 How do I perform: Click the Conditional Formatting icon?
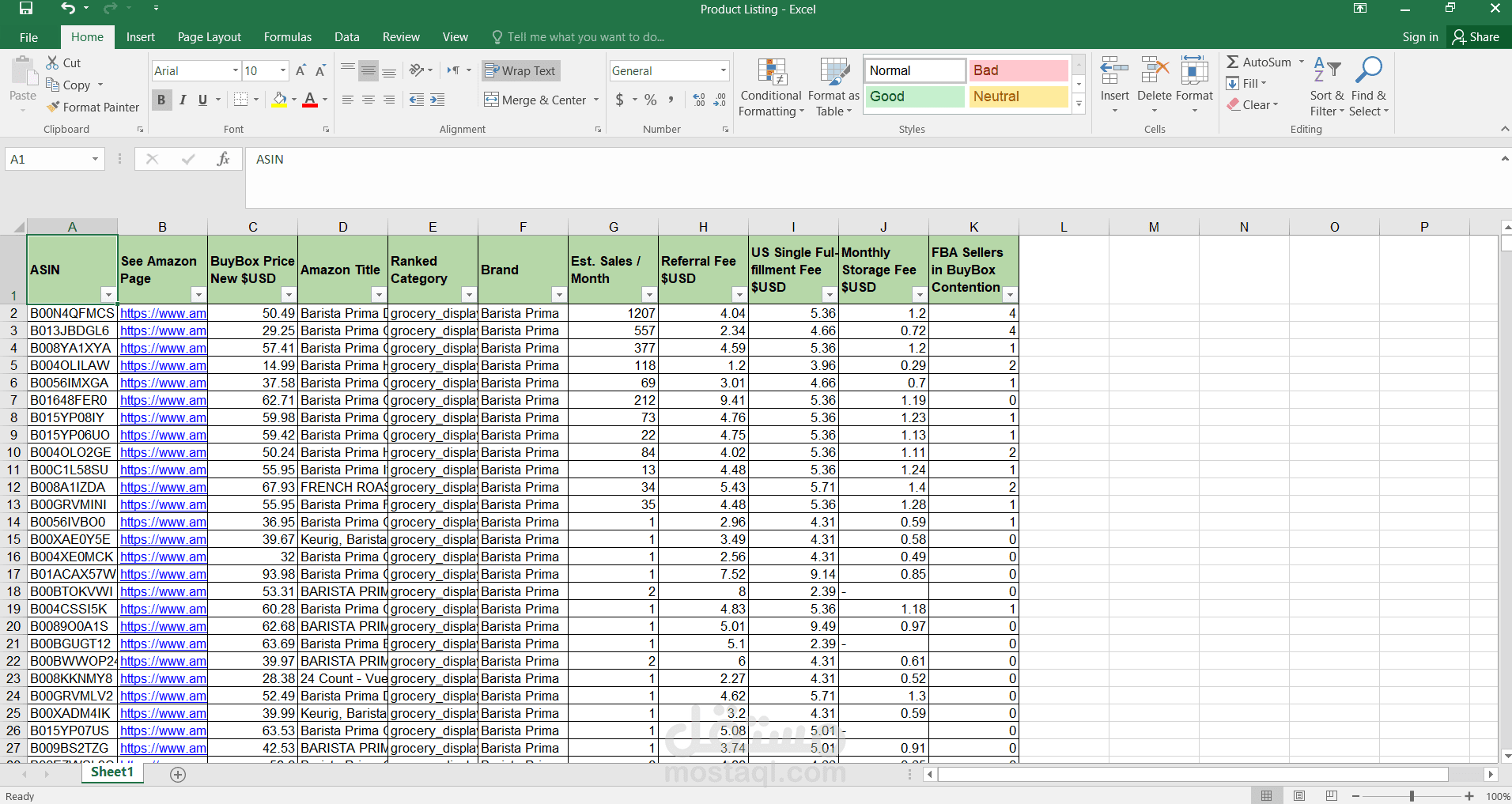click(772, 72)
